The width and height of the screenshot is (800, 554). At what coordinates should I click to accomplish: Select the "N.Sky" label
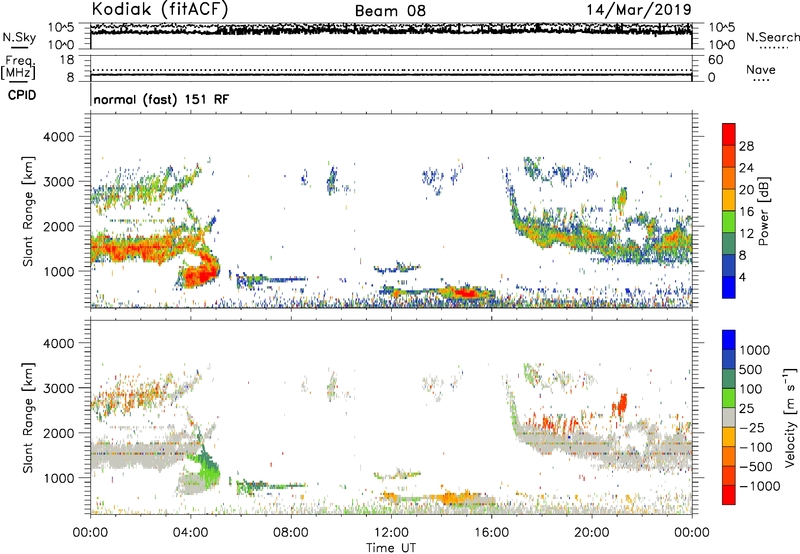[x=19, y=37]
